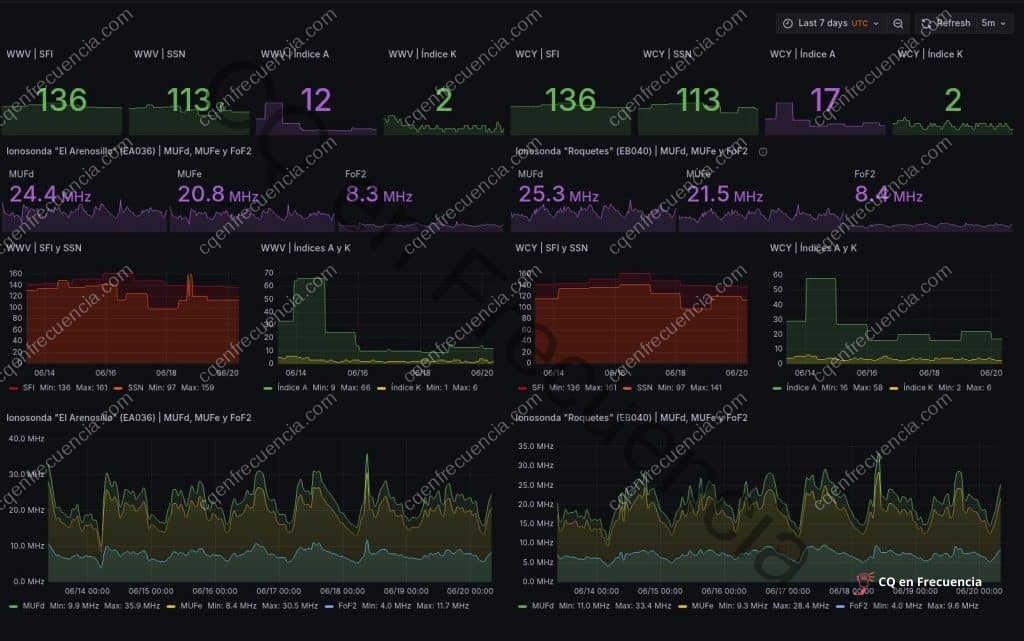1024x641 pixels.
Task: Click the Refresh button label
Action: 953,23
